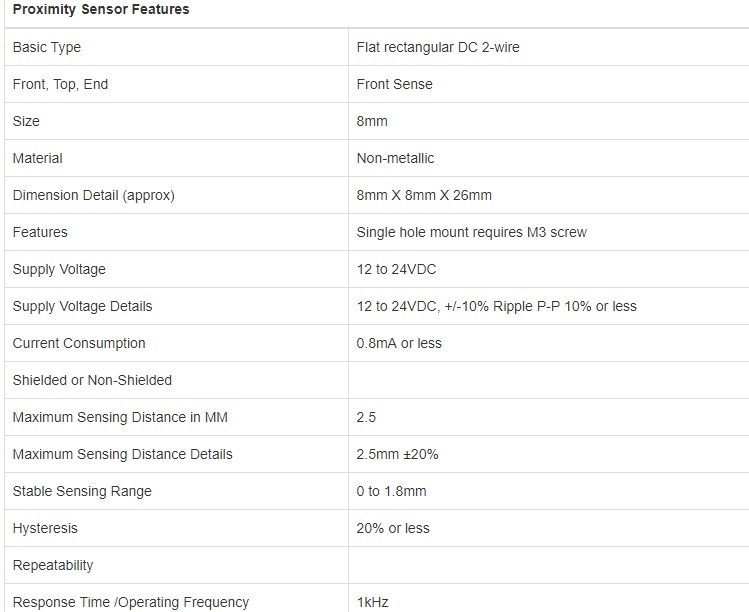Select the Single hole mount M3 screw text
This screenshot has width=749, height=612.
click(x=471, y=232)
